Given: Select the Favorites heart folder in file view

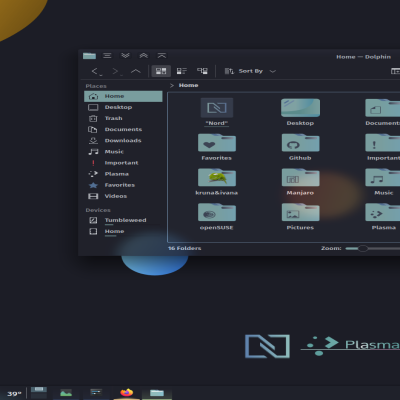Looking at the screenshot, I should pos(217,143).
